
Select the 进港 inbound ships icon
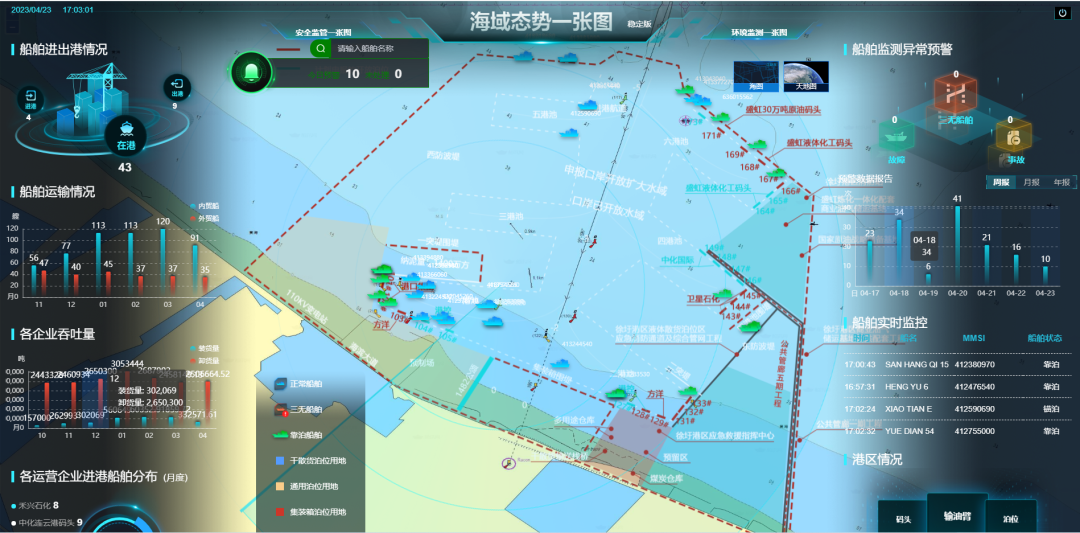pyautogui.click(x=29, y=98)
